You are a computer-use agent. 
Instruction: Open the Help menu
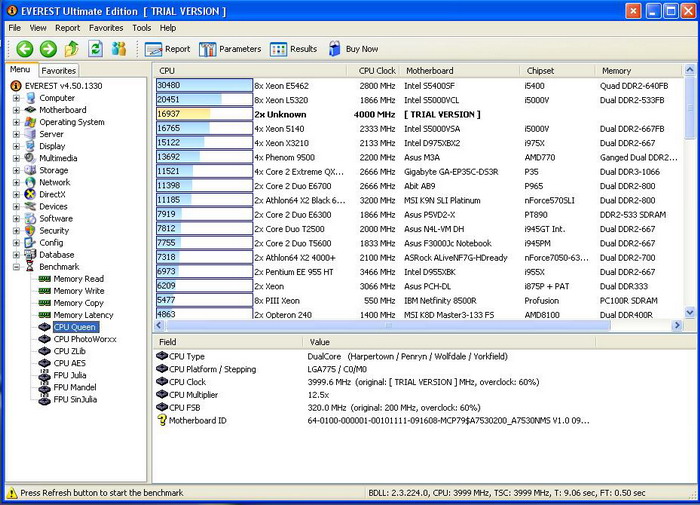[x=168, y=28]
